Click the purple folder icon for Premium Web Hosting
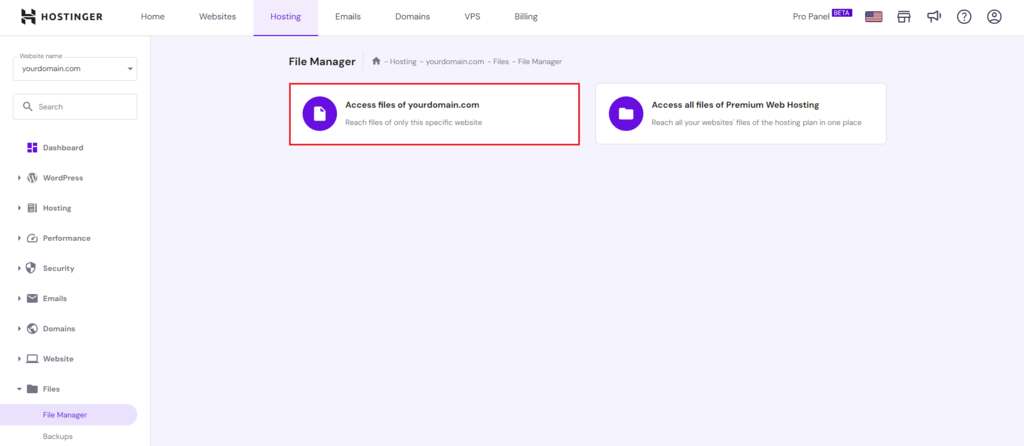This screenshot has width=1024, height=446. click(x=625, y=114)
